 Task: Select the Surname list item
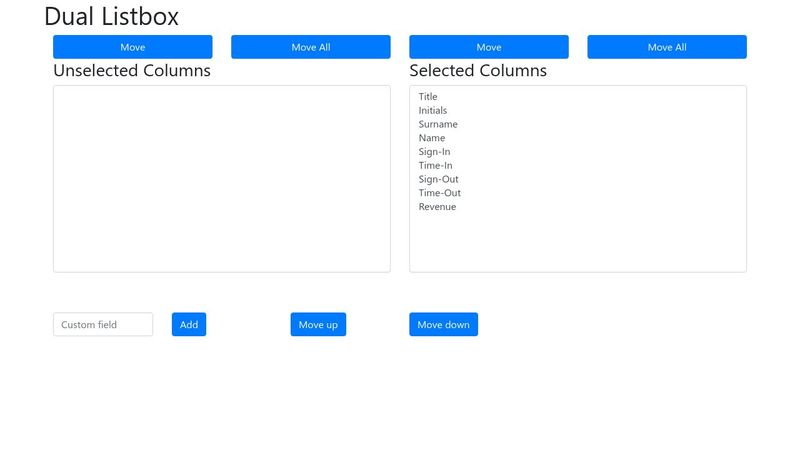click(438, 125)
